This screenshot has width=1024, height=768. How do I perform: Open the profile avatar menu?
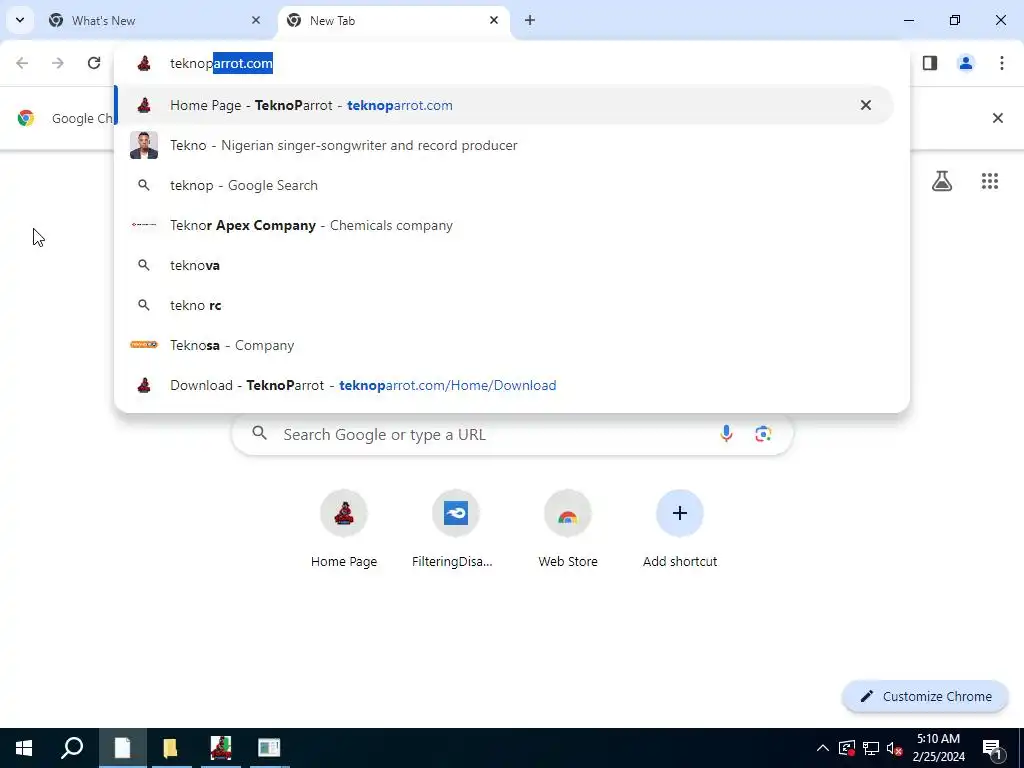click(966, 63)
